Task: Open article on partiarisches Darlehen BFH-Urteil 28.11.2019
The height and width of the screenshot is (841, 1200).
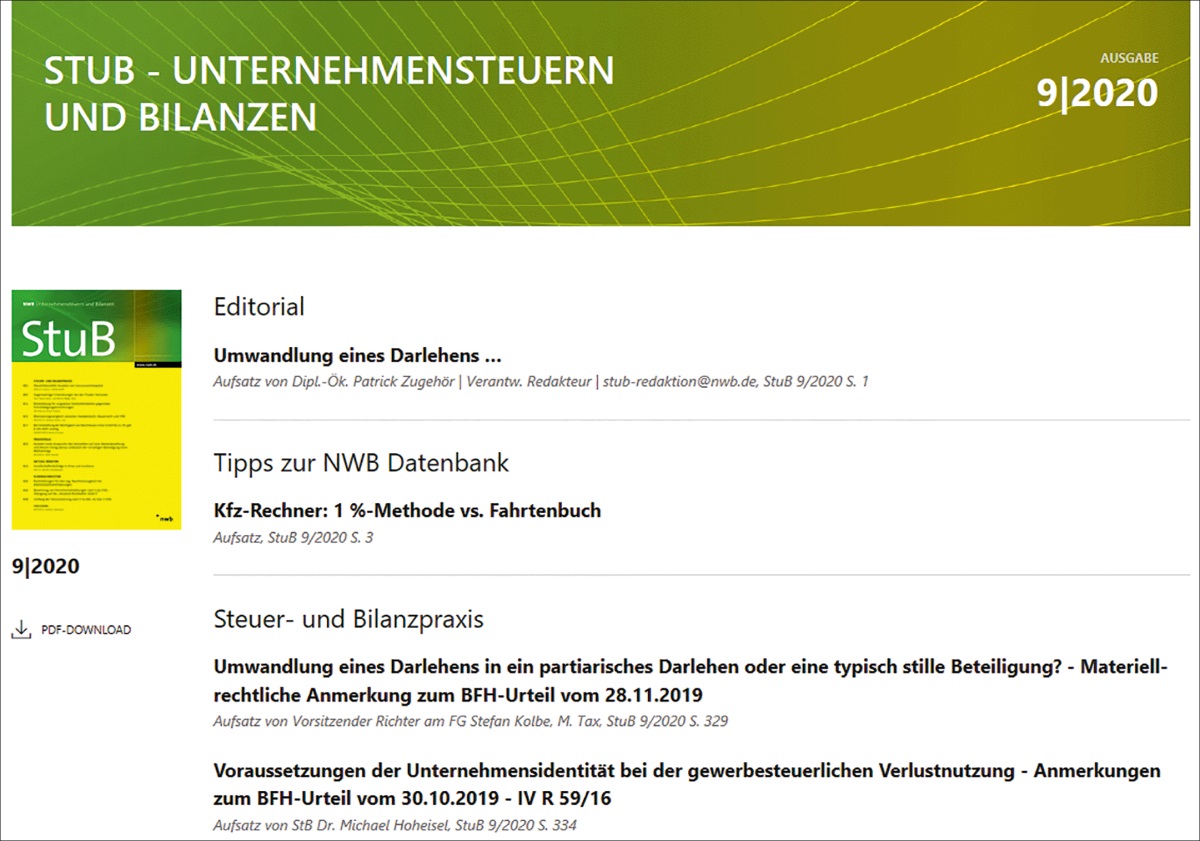Action: coord(690,680)
